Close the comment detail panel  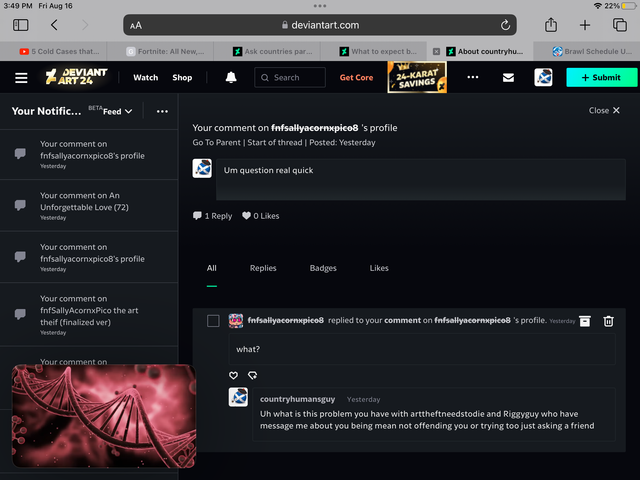(x=604, y=111)
